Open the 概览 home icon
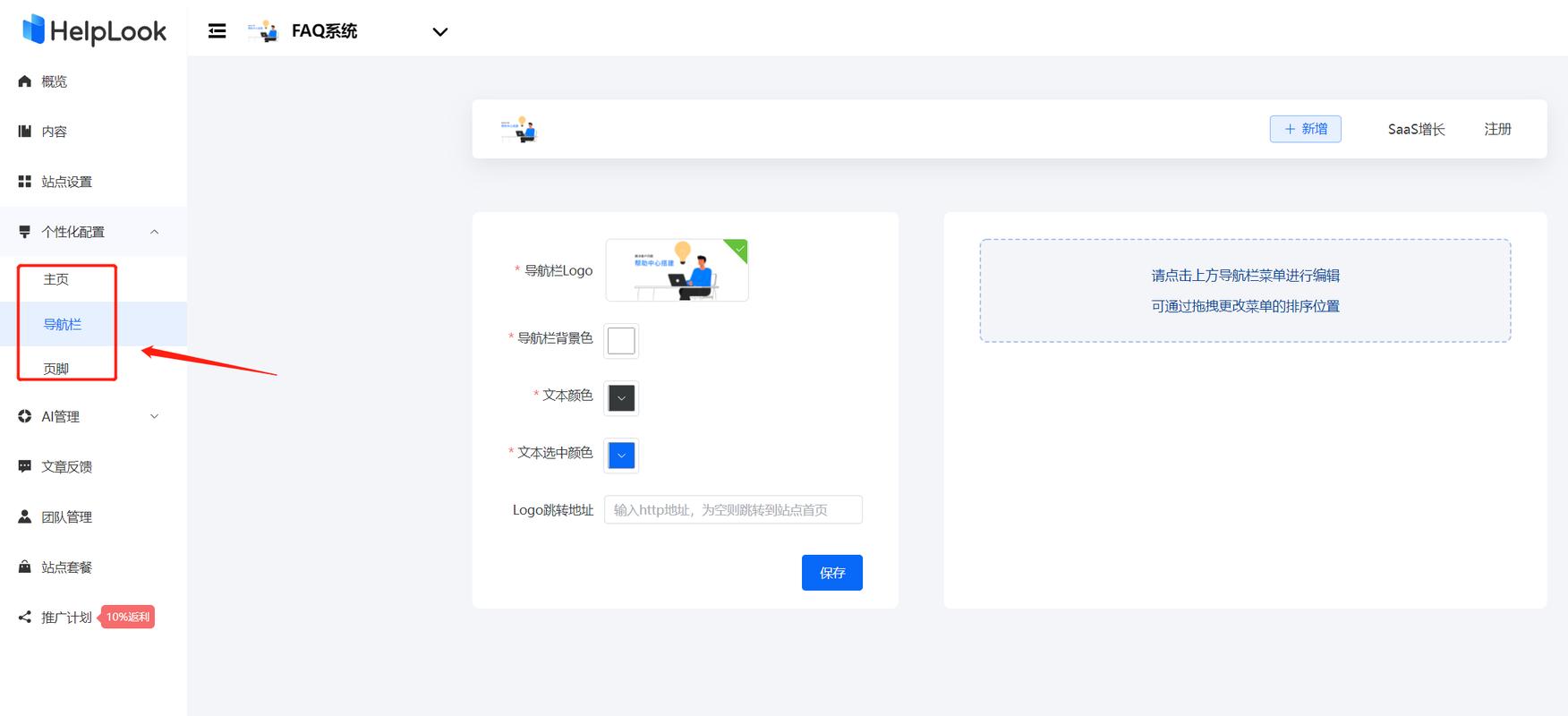This screenshot has height=716, width=1568. pyautogui.click(x=25, y=81)
